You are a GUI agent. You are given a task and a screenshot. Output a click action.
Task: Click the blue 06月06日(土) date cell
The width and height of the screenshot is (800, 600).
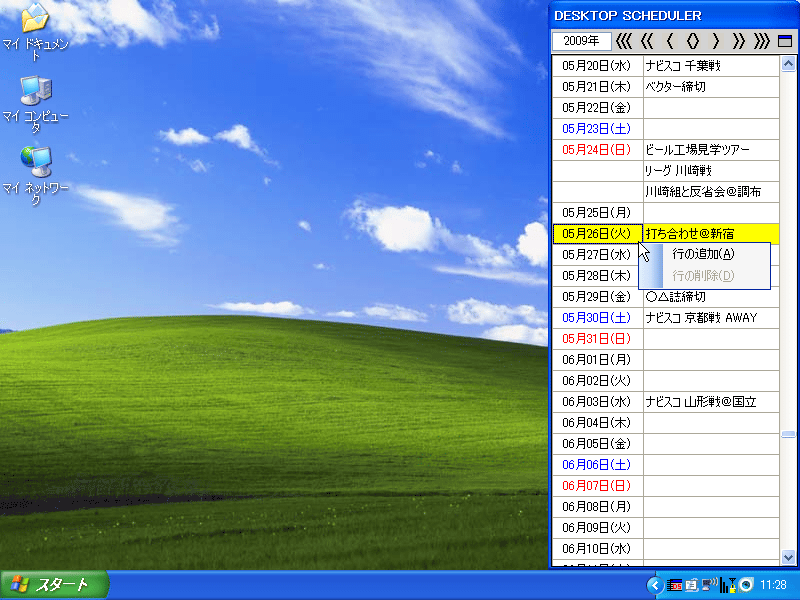coord(597,465)
